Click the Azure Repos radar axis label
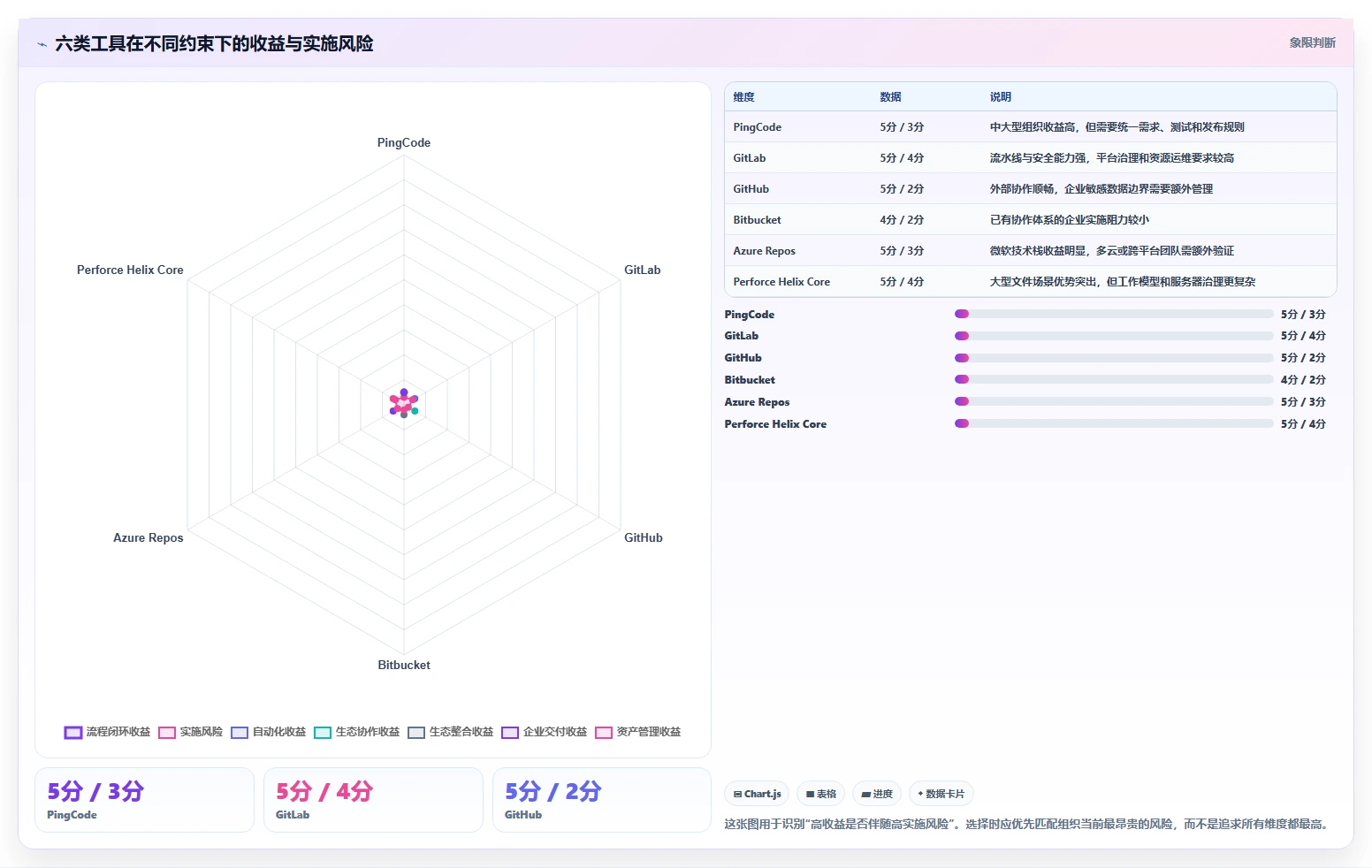 click(x=149, y=537)
